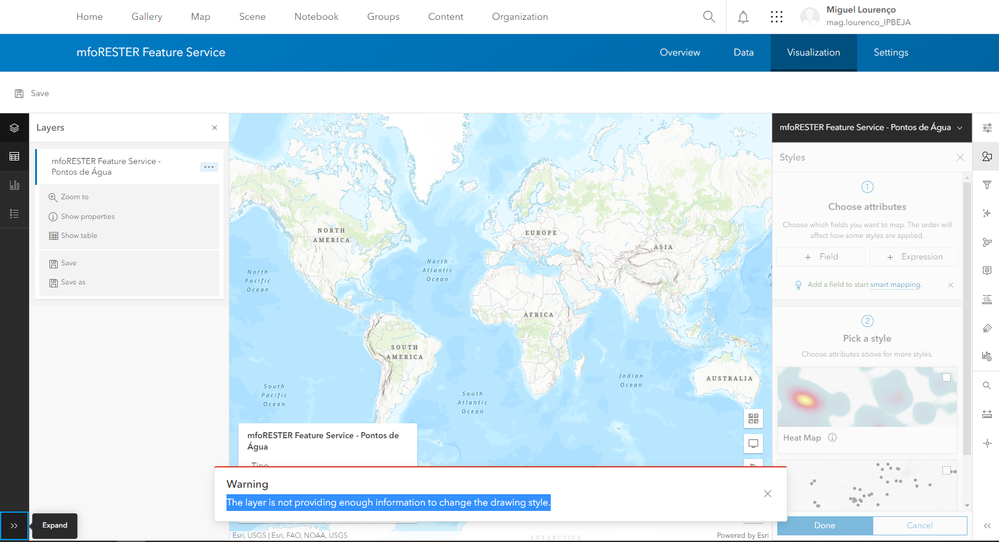Click Labels tag icon in right toolbar
The image size is (999, 542).
(x=987, y=328)
